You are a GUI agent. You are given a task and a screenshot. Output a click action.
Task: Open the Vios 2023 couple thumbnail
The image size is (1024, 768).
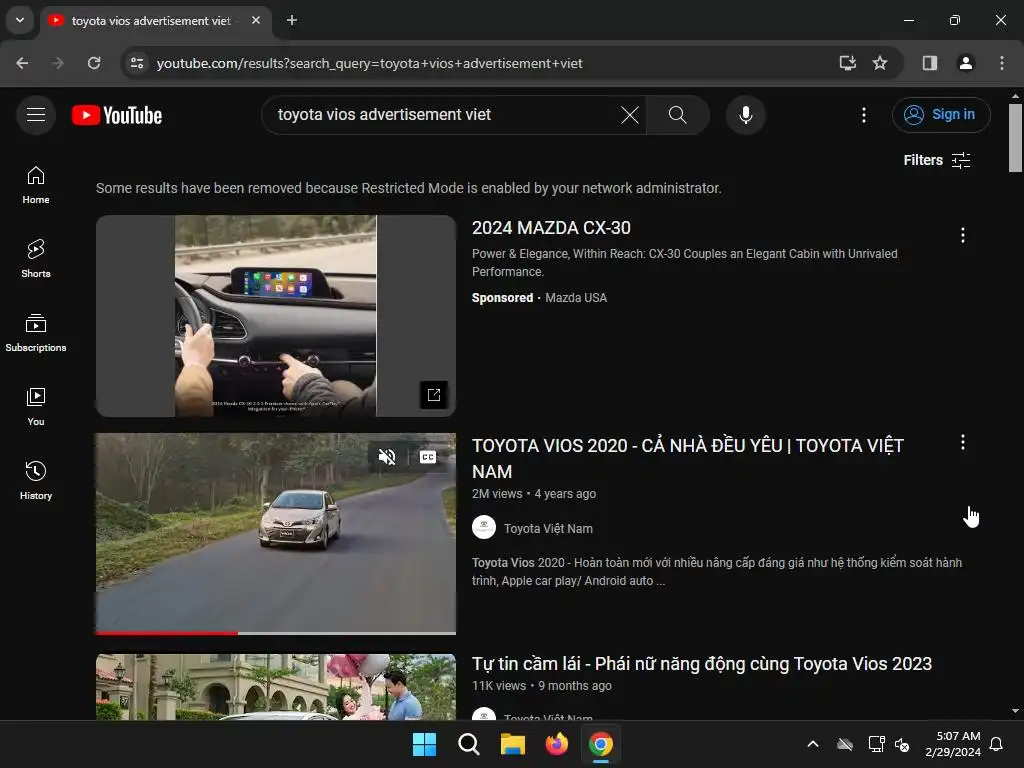click(276, 687)
